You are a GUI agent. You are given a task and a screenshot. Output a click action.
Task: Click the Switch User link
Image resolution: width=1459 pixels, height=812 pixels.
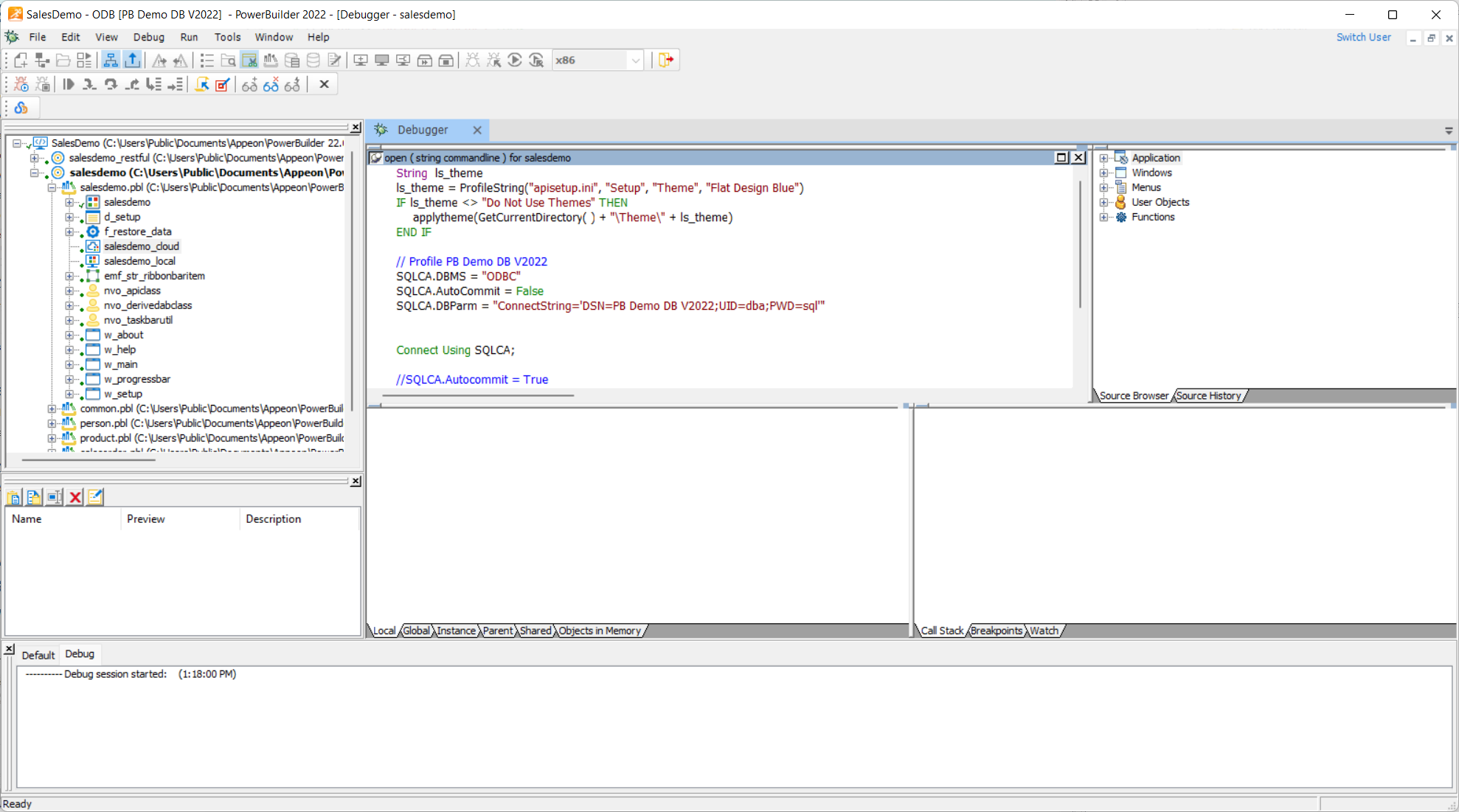(1363, 37)
